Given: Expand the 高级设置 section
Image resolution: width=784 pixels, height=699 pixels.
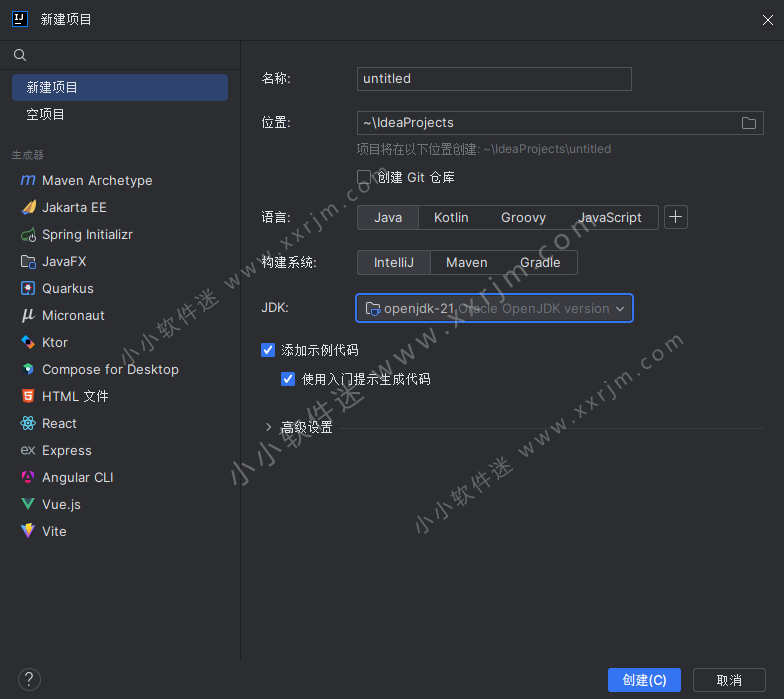Looking at the screenshot, I should (268, 427).
